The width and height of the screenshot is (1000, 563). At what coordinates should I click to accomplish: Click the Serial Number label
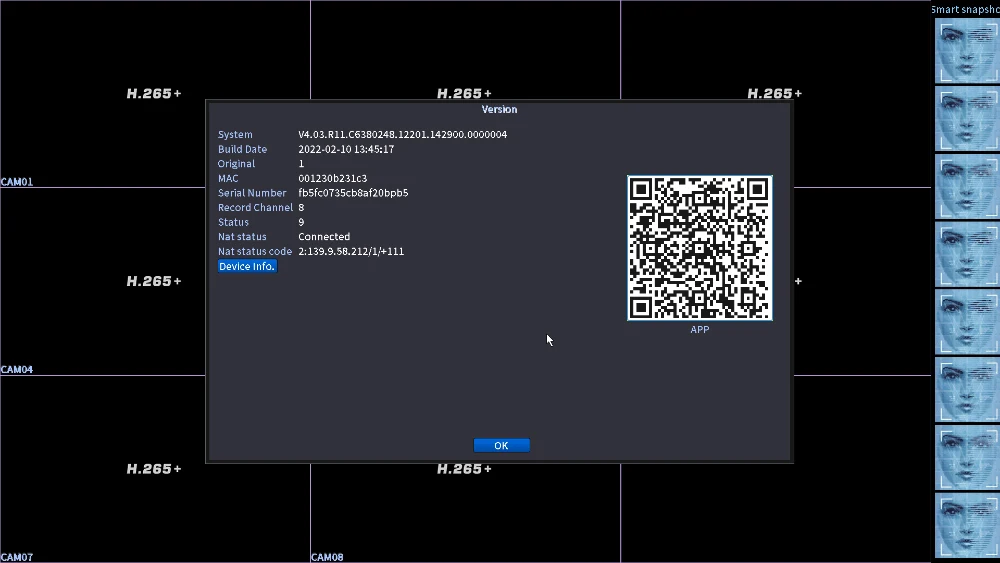[x=252, y=193]
